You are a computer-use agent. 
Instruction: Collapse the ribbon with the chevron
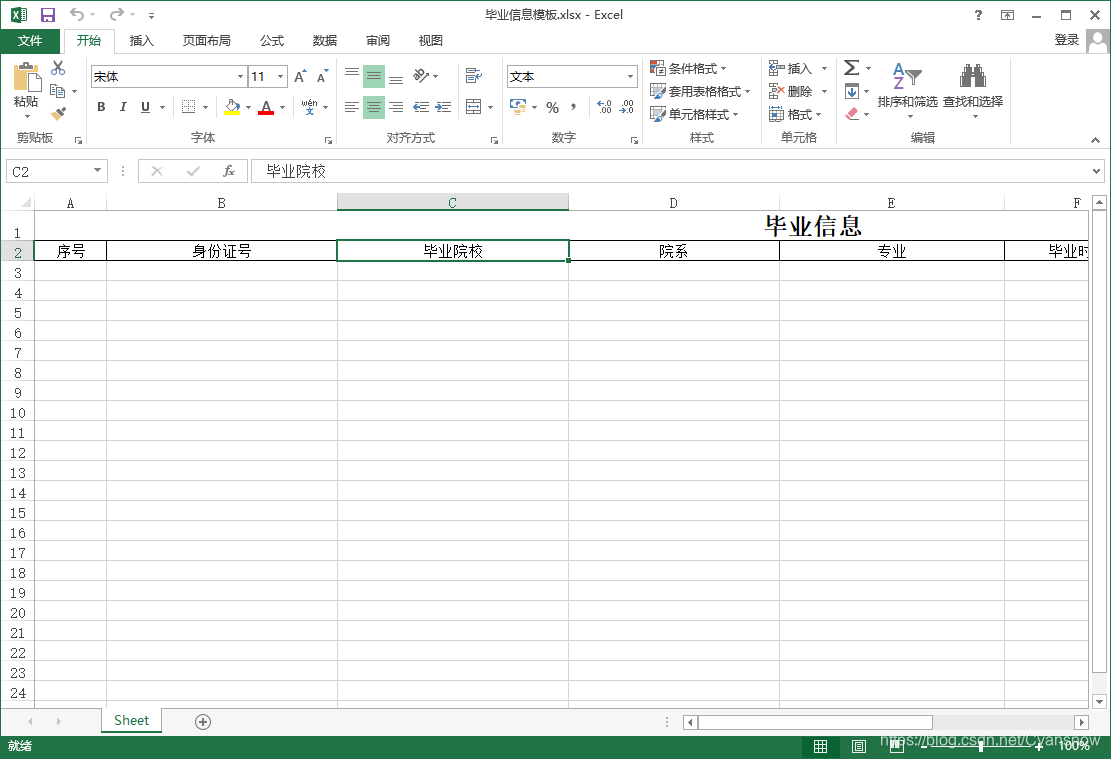(1095, 140)
